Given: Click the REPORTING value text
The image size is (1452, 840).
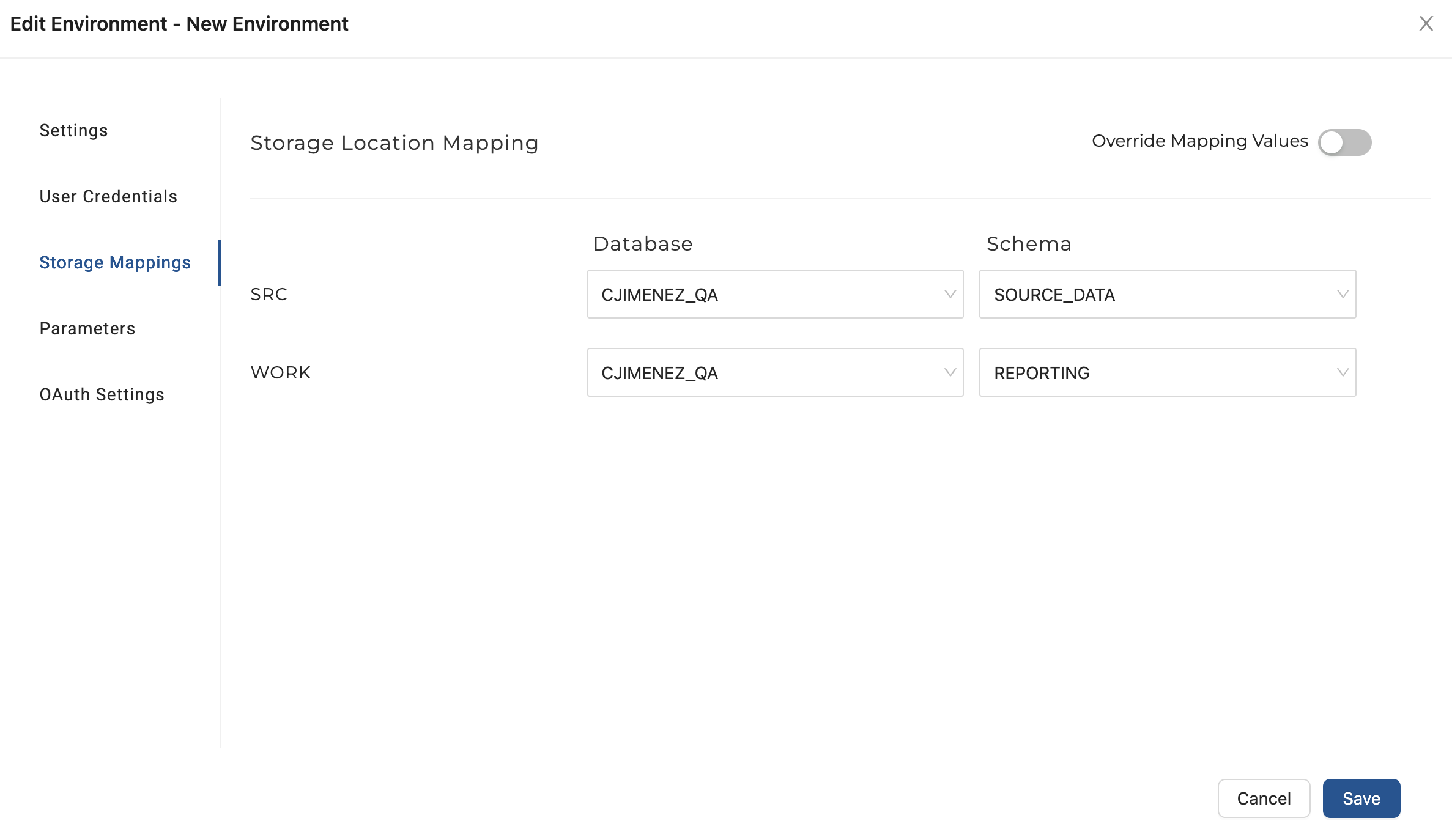Looking at the screenshot, I should click(1042, 373).
